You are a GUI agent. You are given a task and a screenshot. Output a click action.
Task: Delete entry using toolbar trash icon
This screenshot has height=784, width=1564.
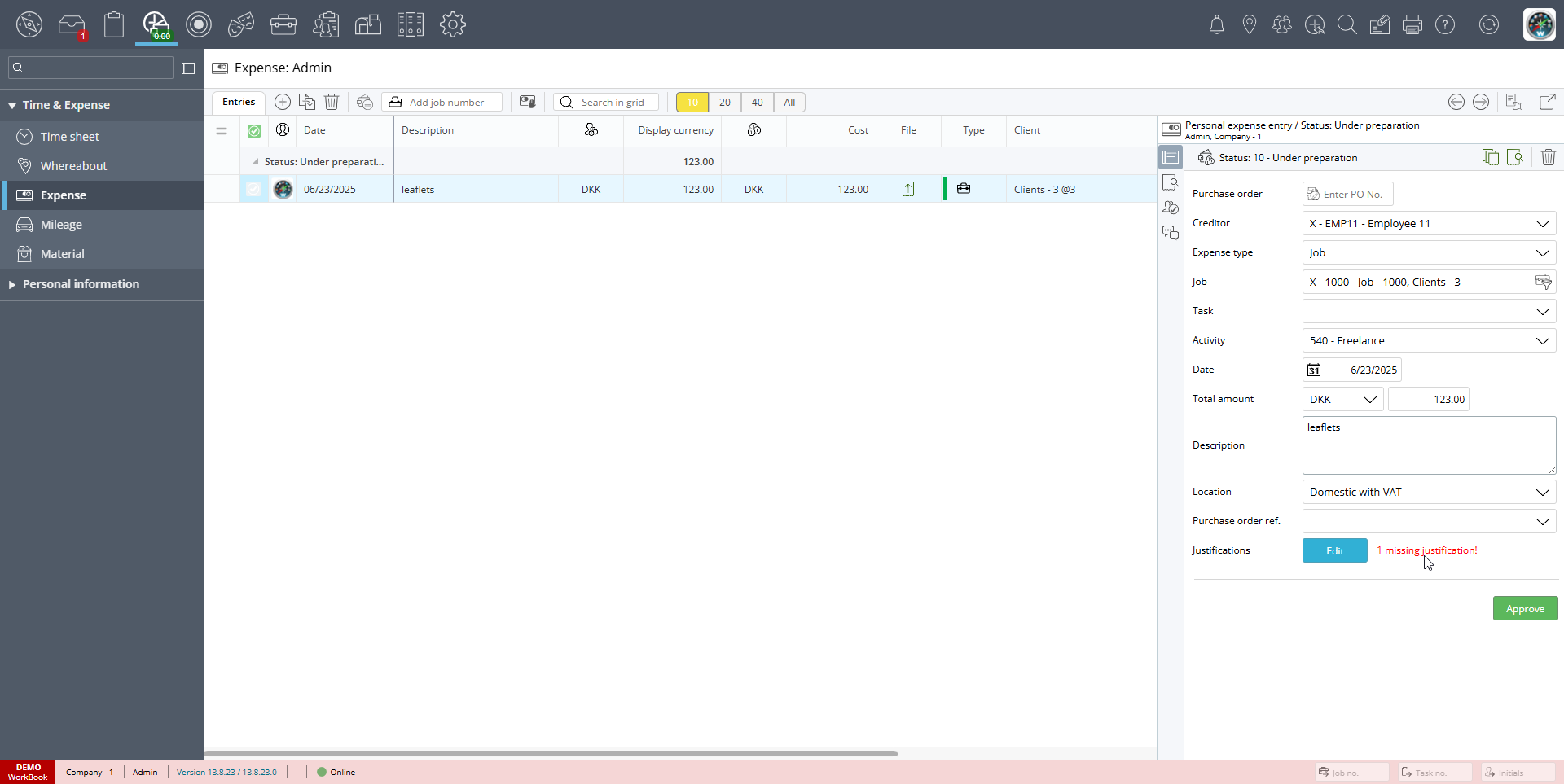pyautogui.click(x=332, y=102)
